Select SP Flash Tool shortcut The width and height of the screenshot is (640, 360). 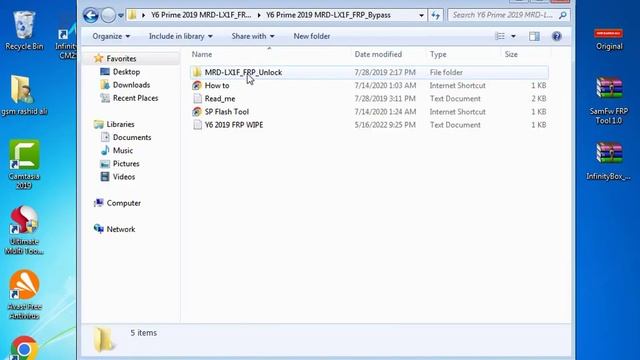point(227,111)
